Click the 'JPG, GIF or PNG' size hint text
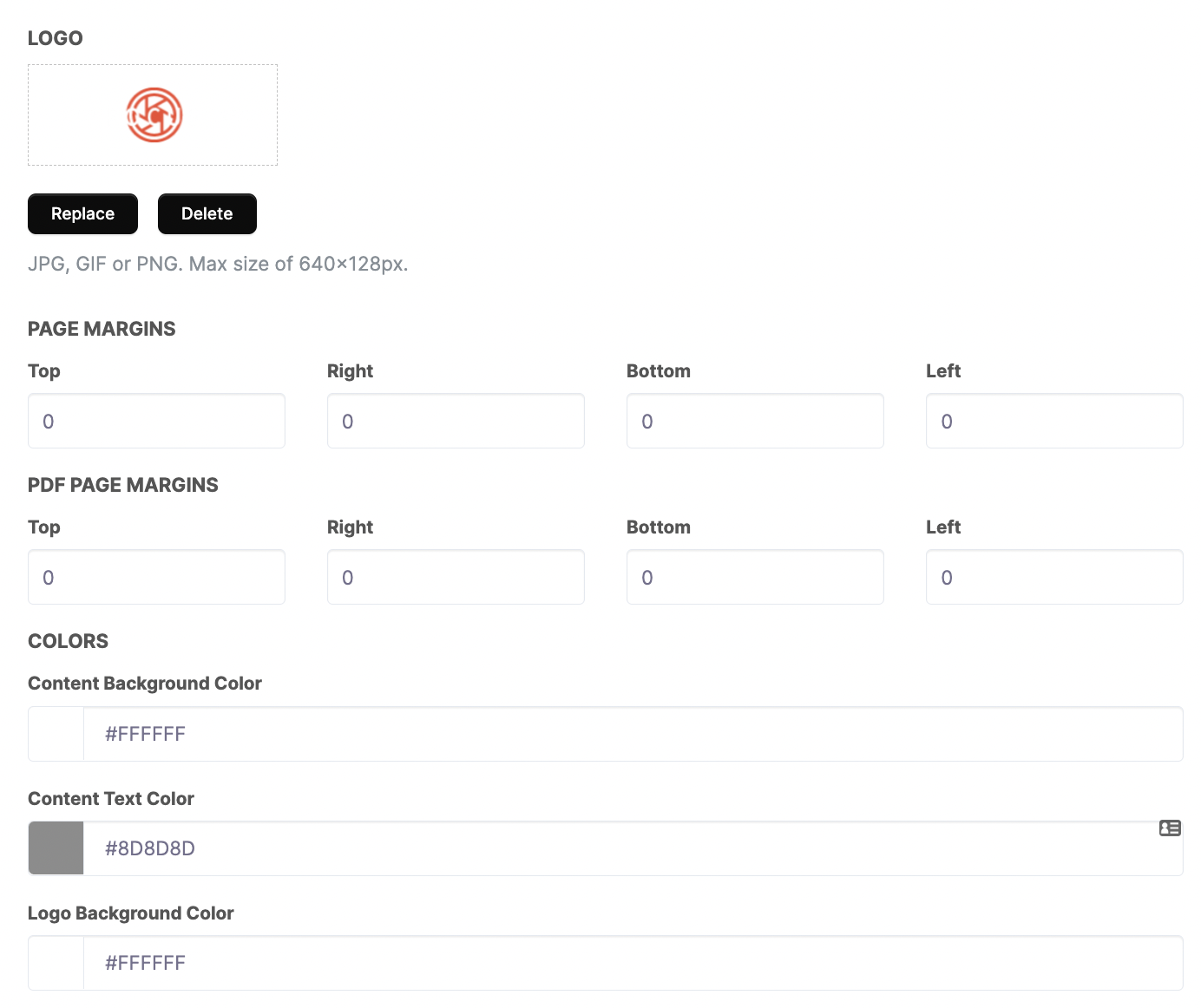The height and width of the screenshot is (1008, 1201). tap(218, 264)
